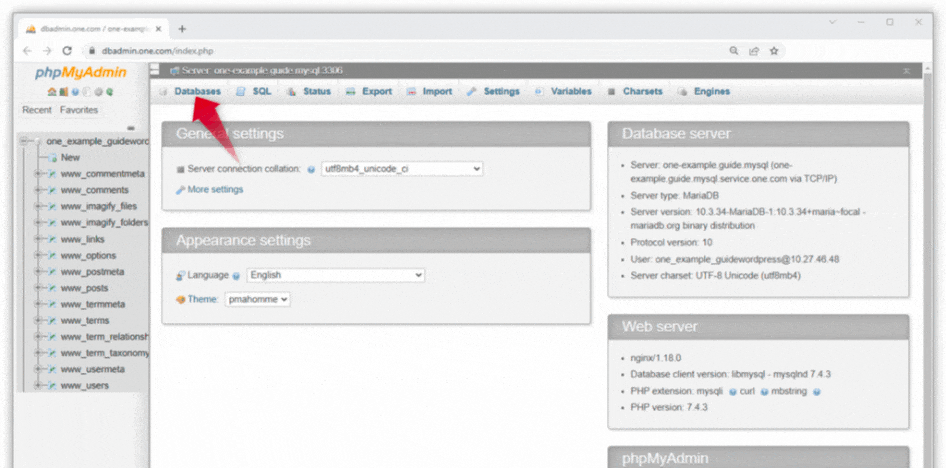The height and width of the screenshot is (468, 946).
Task: Open the Export tab
Action: (x=377, y=92)
